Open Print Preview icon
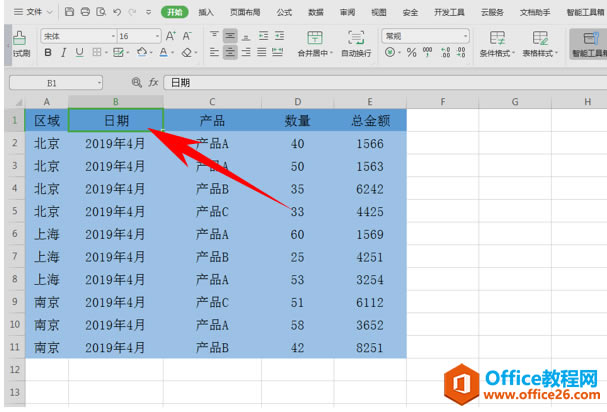The image size is (607, 412). 101,12
